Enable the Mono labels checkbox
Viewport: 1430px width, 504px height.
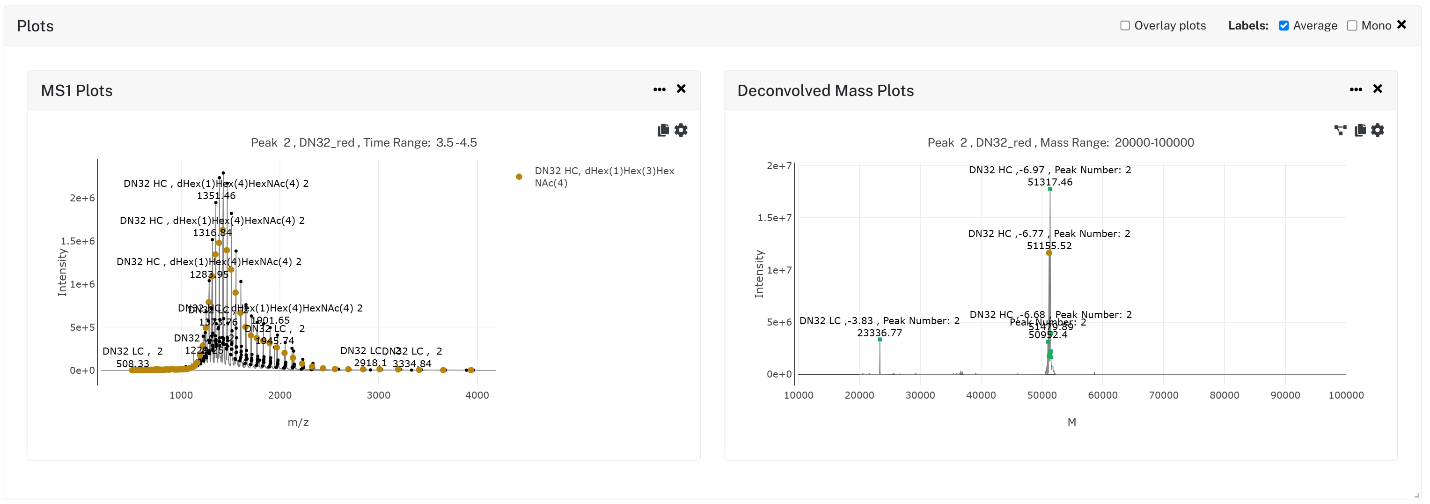coord(1352,26)
